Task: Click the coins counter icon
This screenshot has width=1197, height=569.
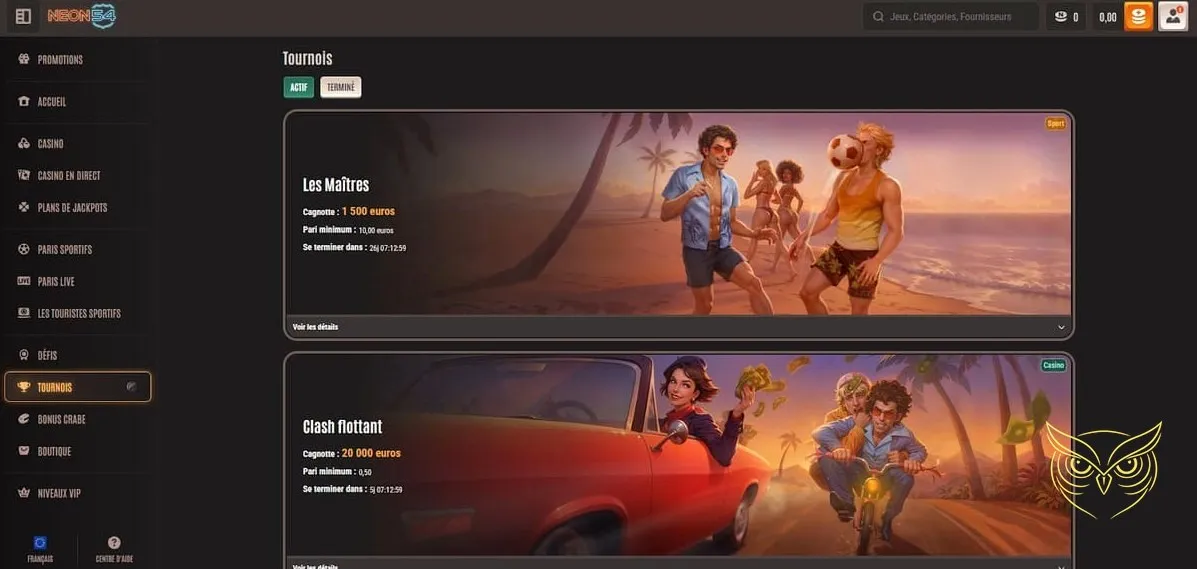Action: point(1064,17)
